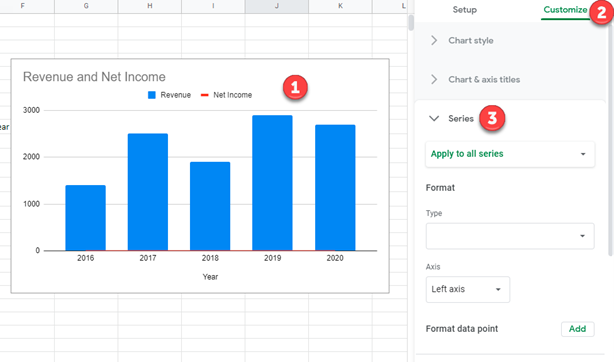
Task: Click the 1000 vertical axis label
Action: click(31, 204)
